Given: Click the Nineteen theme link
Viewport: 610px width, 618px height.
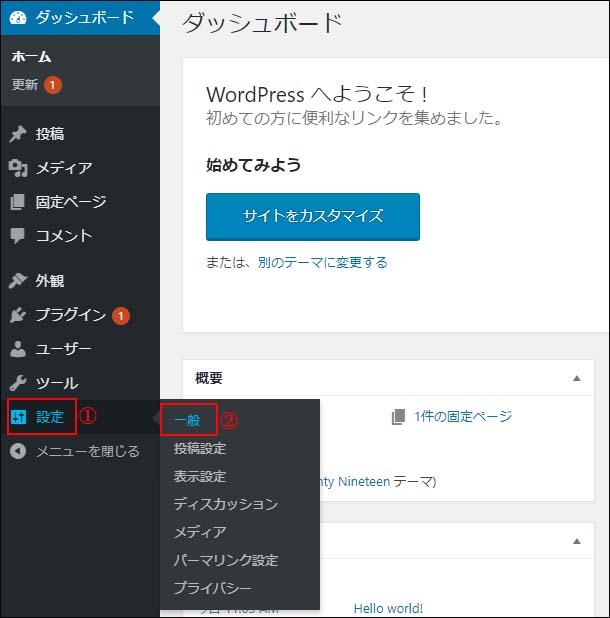Looking at the screenshot, I should tap(355, 482).
